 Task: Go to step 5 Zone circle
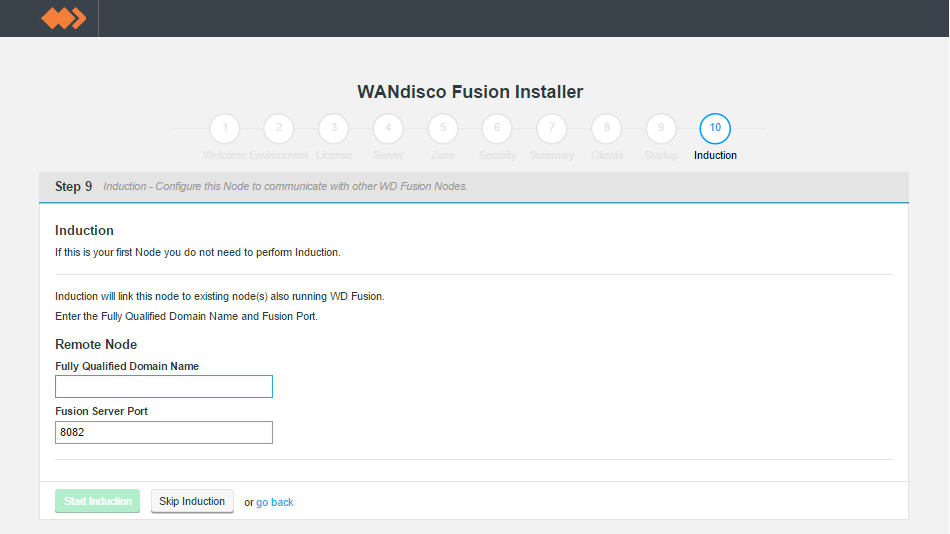point(443,128)
